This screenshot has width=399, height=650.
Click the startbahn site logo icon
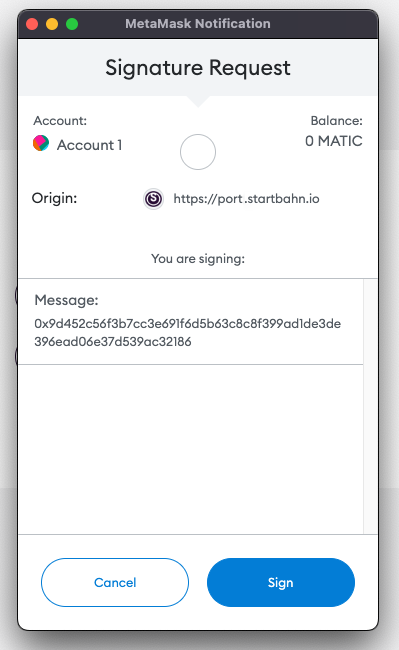tap(153, 199)
